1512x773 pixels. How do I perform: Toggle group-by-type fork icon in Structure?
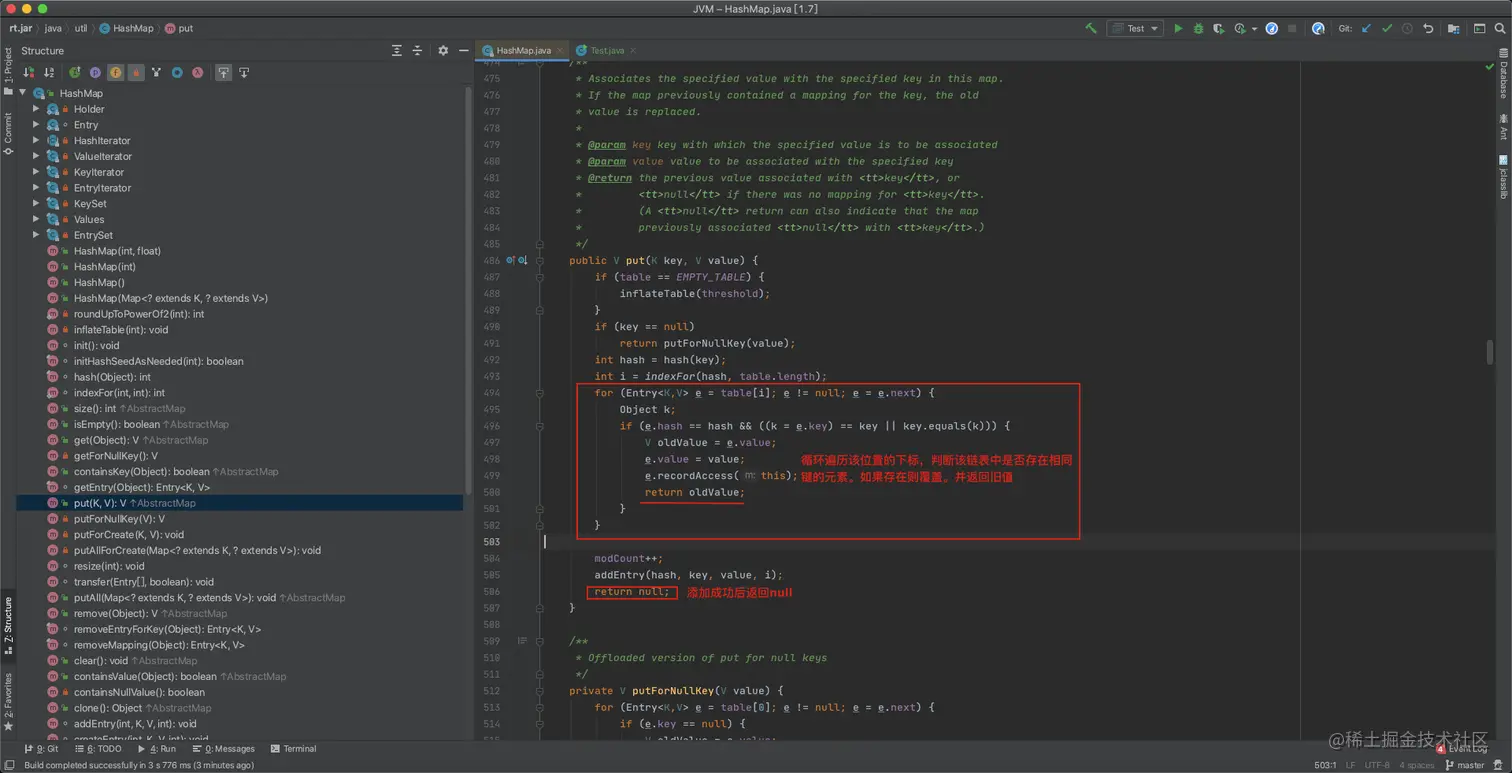[x=156, y=73]
